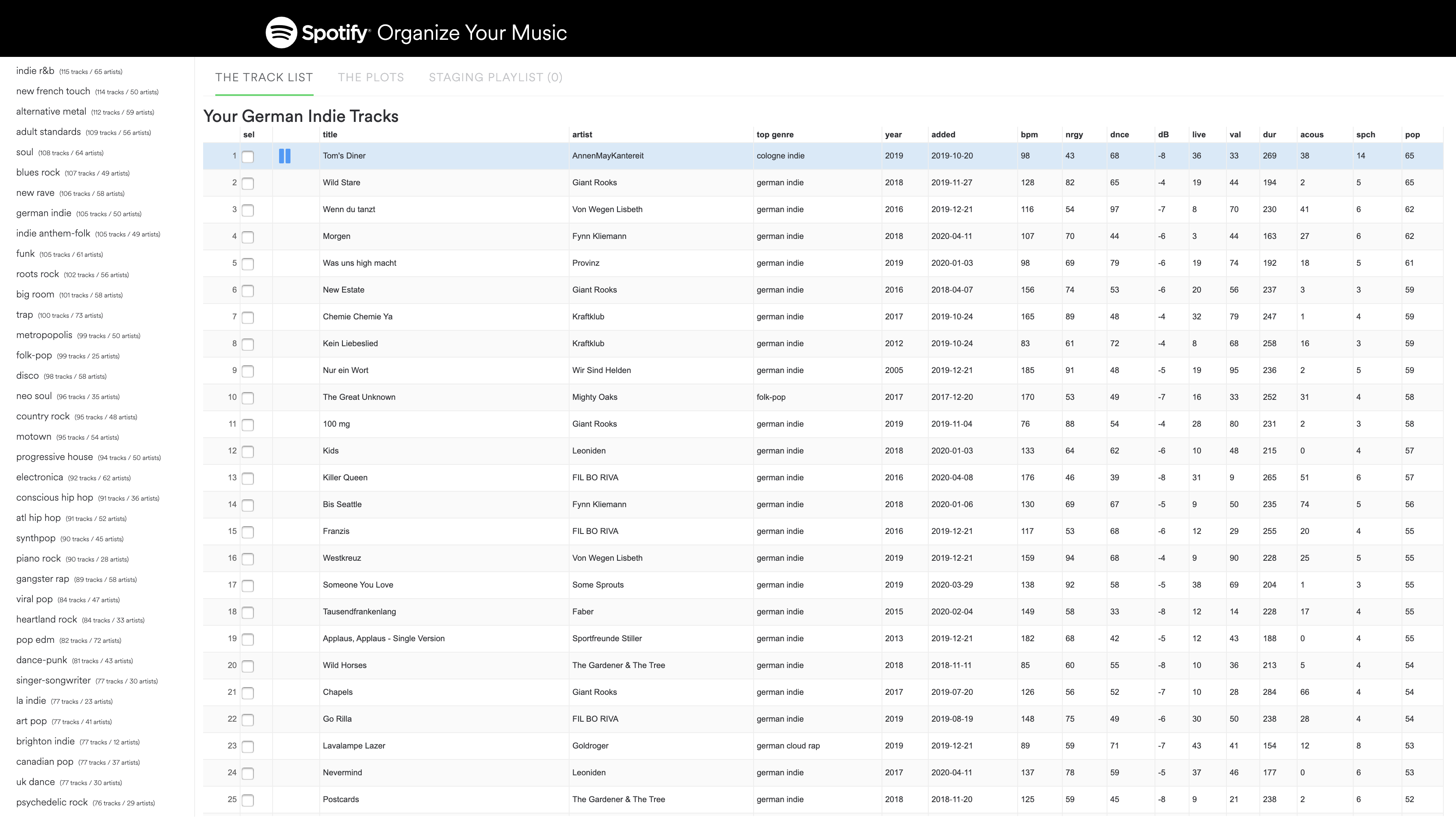This screenshot has height=820, width=1456.
Task: Click the title column header
Action: click(x=330, y=134)
